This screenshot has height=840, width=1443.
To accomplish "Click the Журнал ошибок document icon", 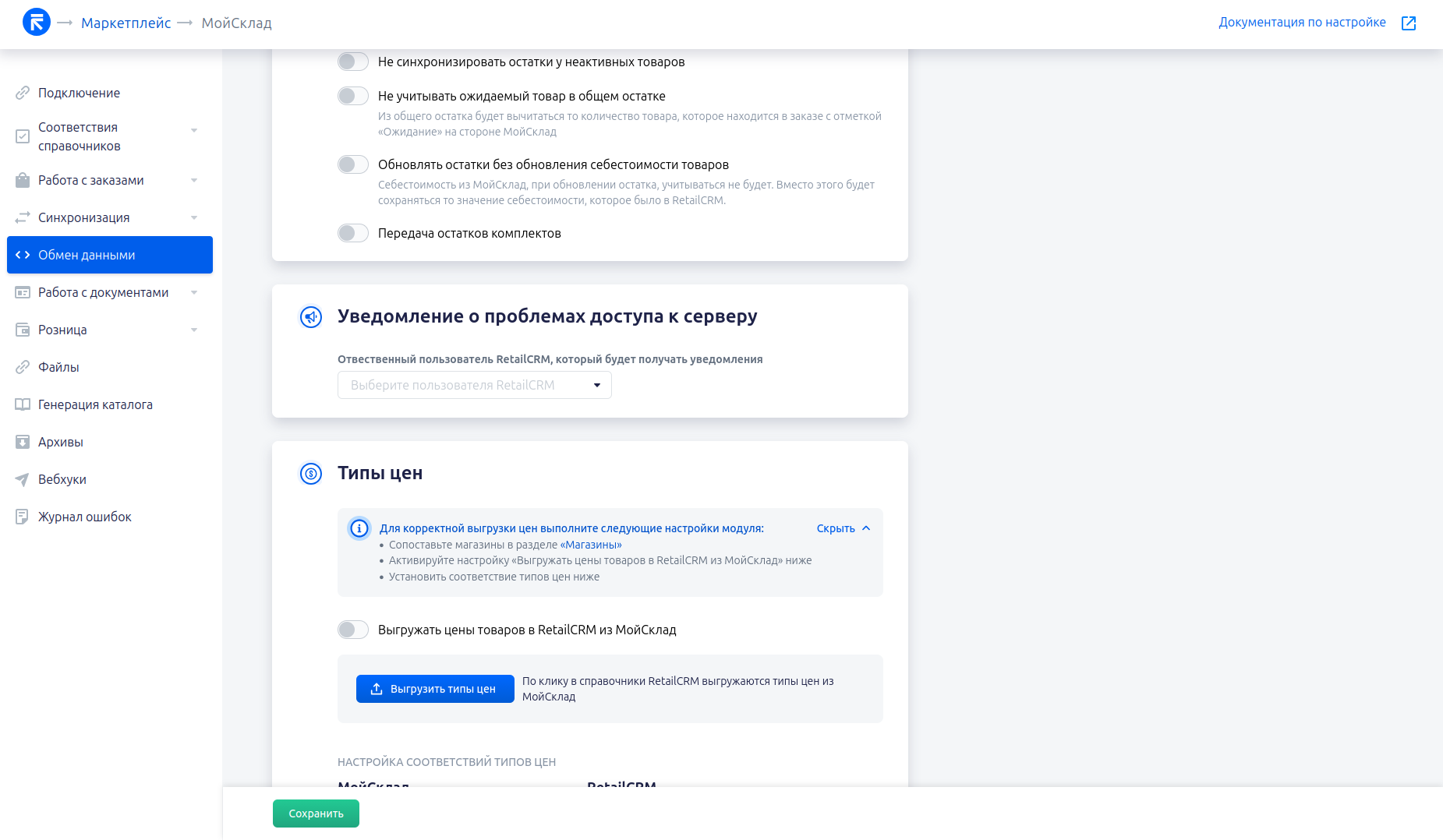I will pos(23,517).
